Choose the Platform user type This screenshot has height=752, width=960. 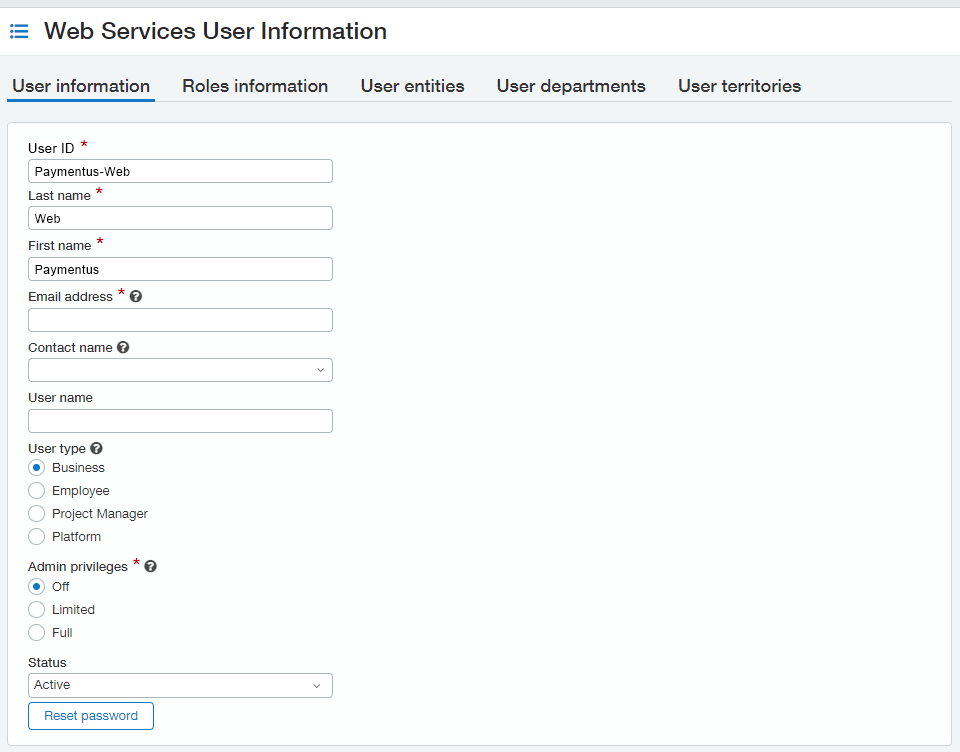click(x=37, y=537)
